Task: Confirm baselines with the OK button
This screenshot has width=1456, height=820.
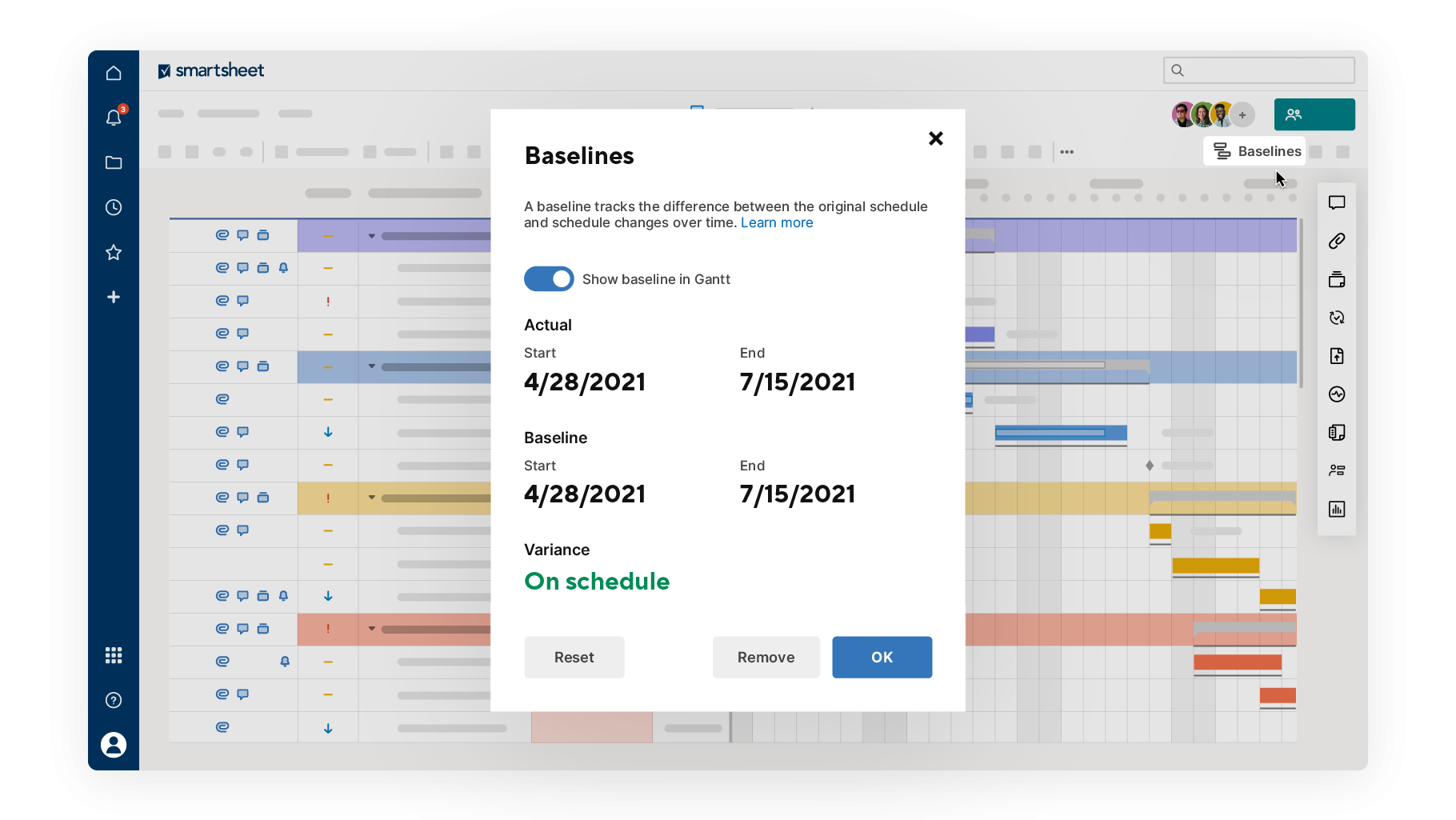Action: 882,657
